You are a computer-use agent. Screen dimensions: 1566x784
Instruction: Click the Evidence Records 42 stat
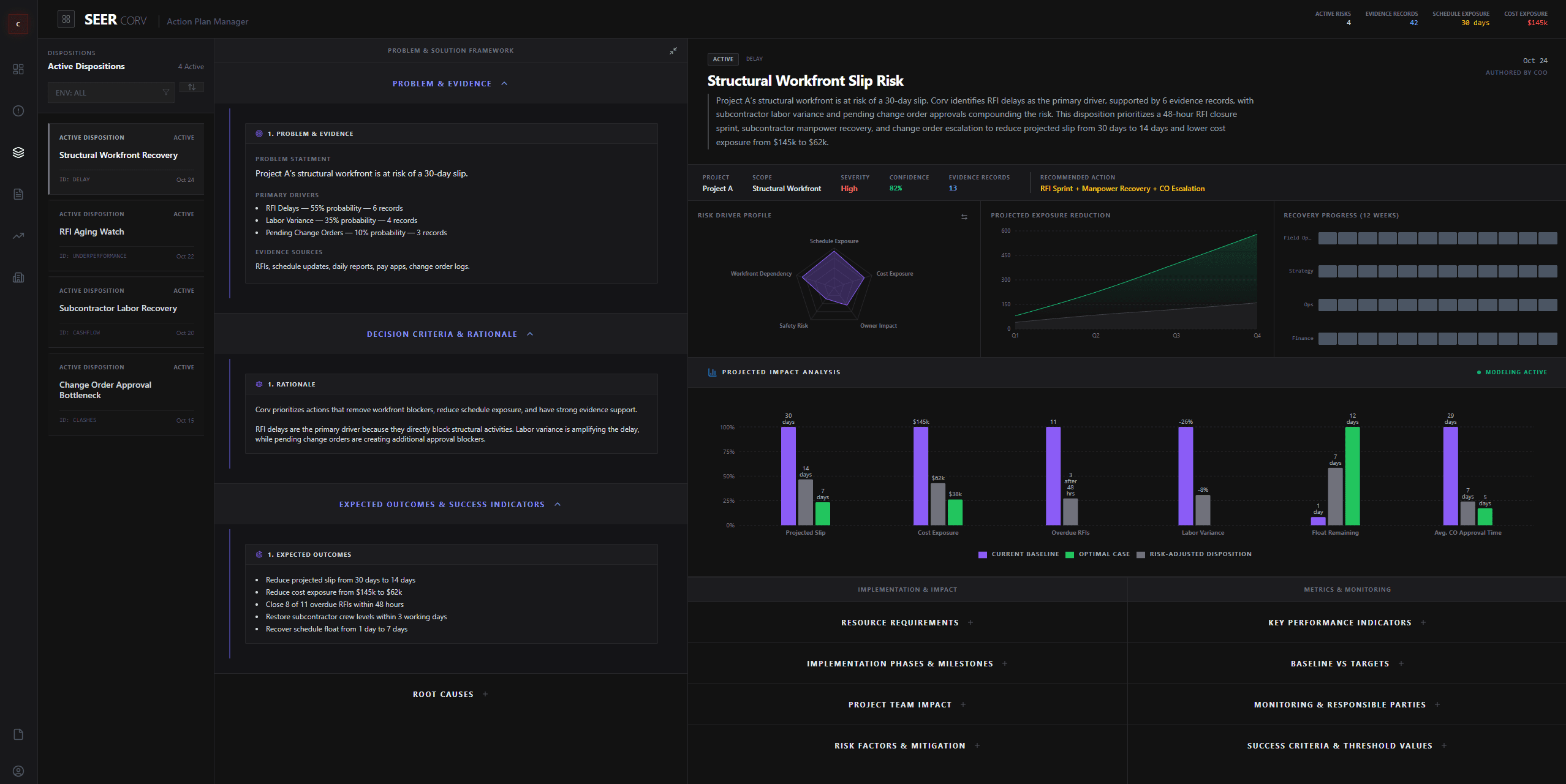tap(1391, 18)
